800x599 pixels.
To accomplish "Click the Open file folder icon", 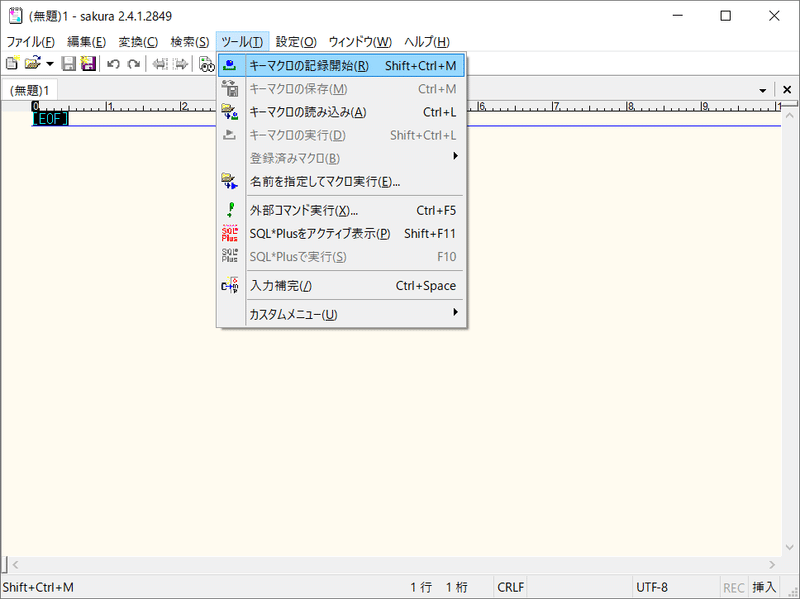I will pos(33,63).
